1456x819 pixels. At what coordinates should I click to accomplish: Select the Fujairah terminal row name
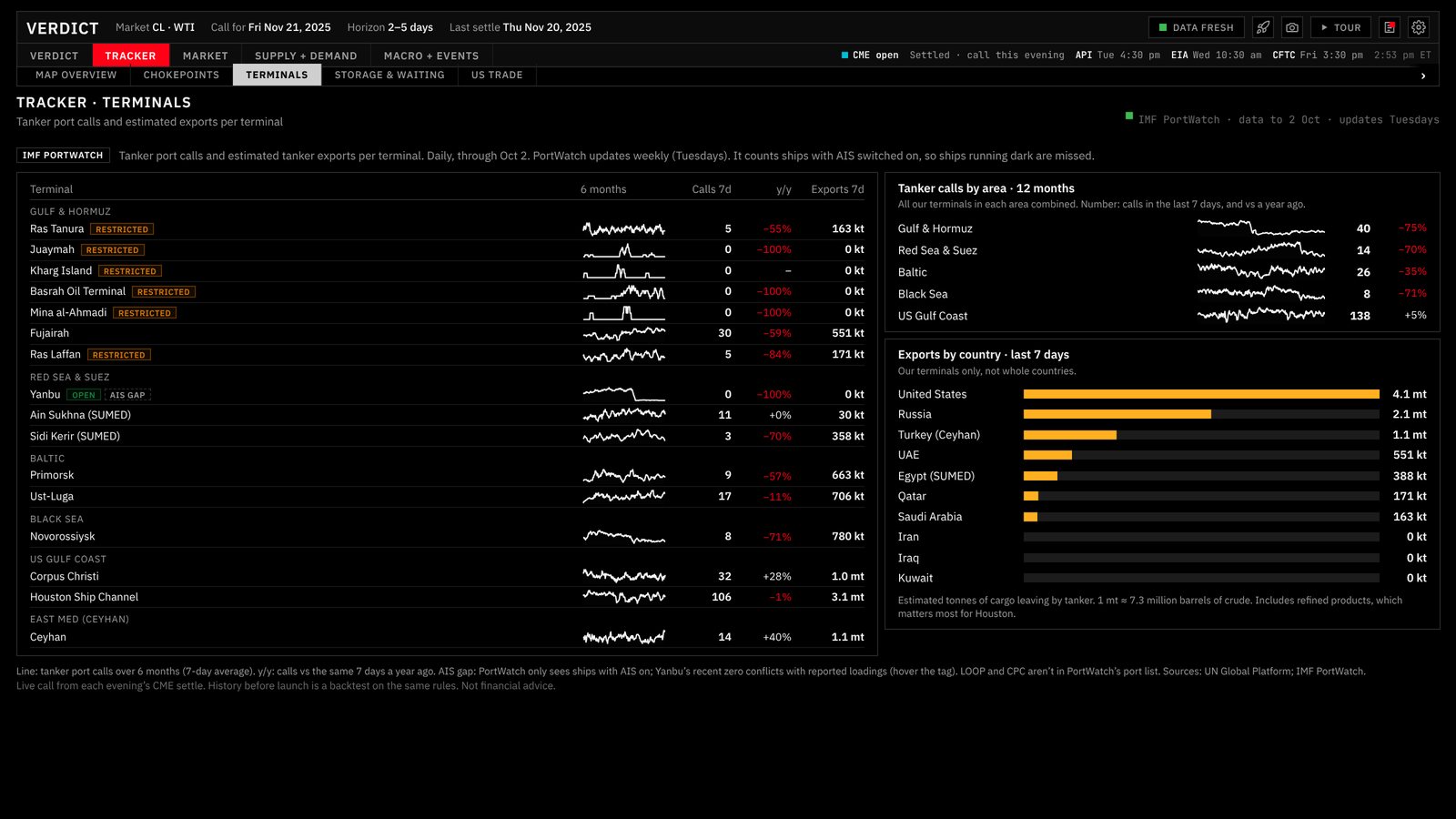[49, 333]
